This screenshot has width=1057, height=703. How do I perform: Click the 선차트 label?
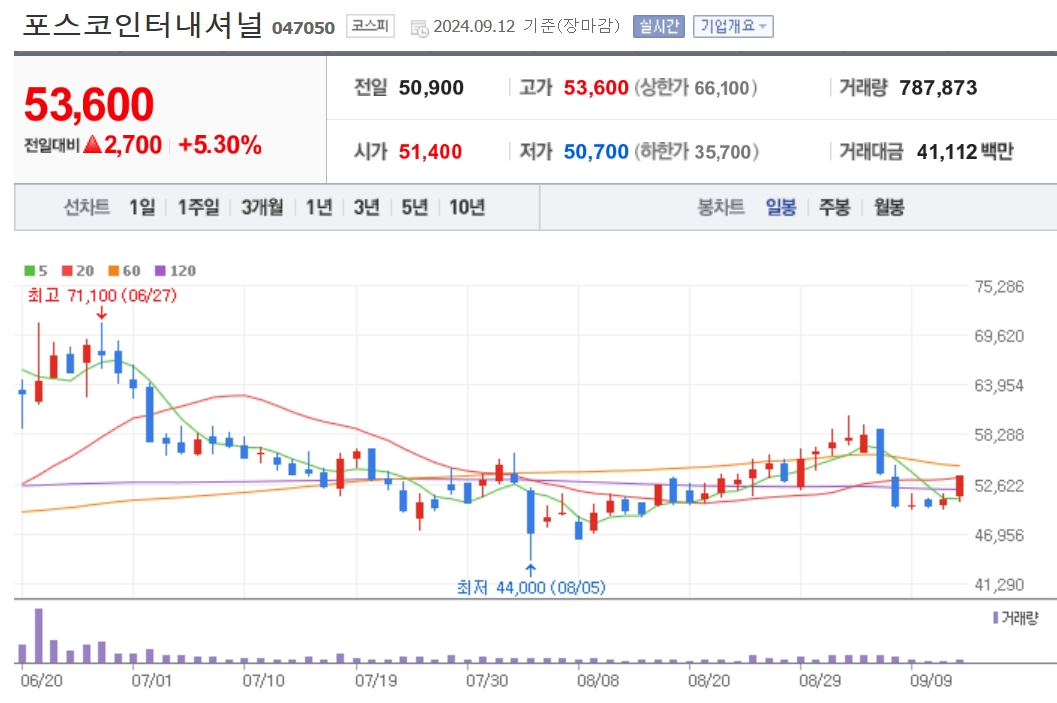pyautogui.click(x=86, y=207)
